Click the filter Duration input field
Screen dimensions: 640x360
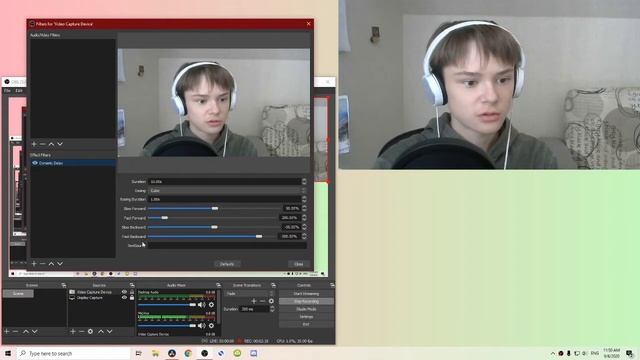point(224,181)
